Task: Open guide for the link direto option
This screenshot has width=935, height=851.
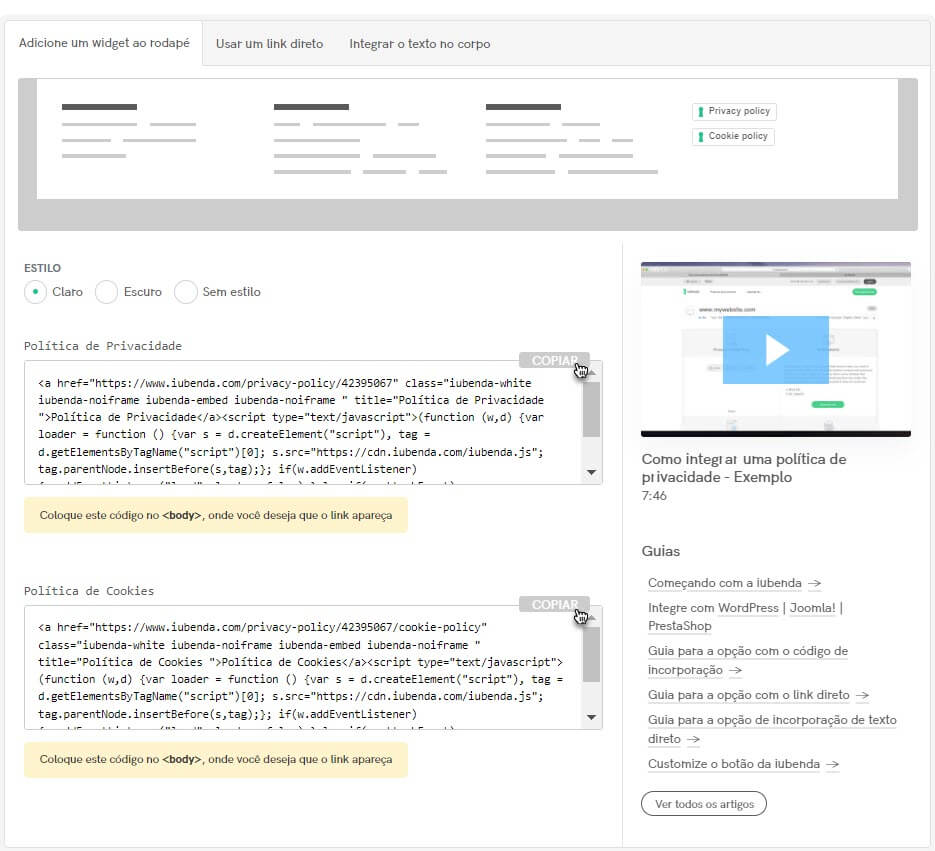Action: [x=748, y=695]
